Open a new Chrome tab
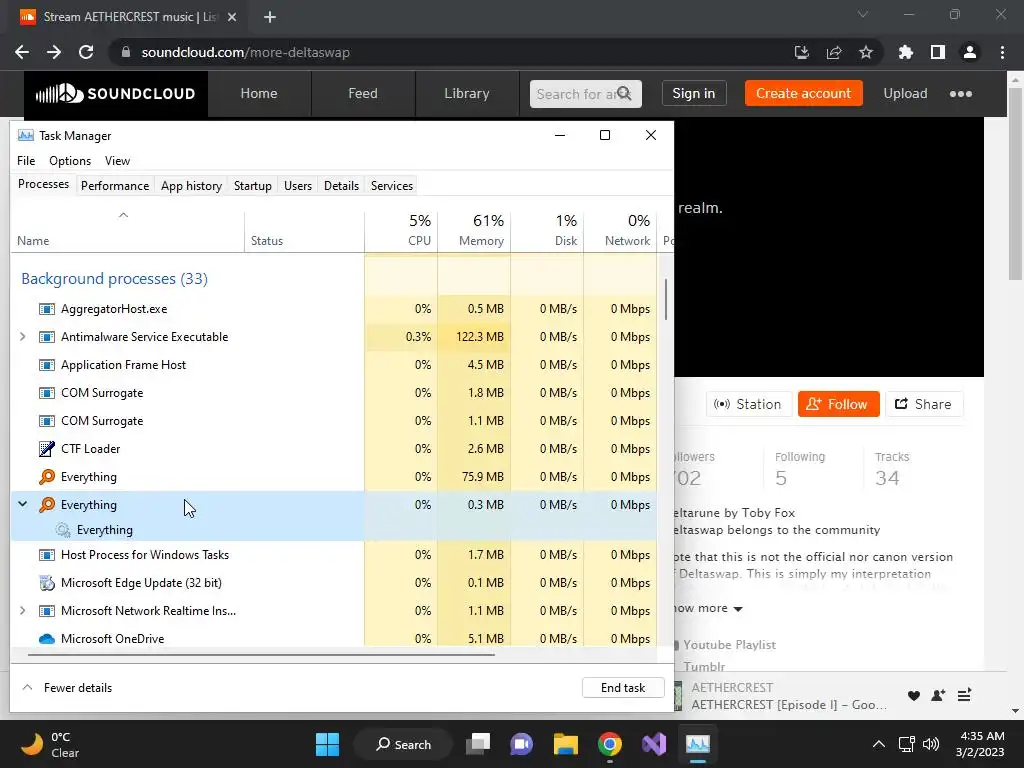 [x=270, y=17]
